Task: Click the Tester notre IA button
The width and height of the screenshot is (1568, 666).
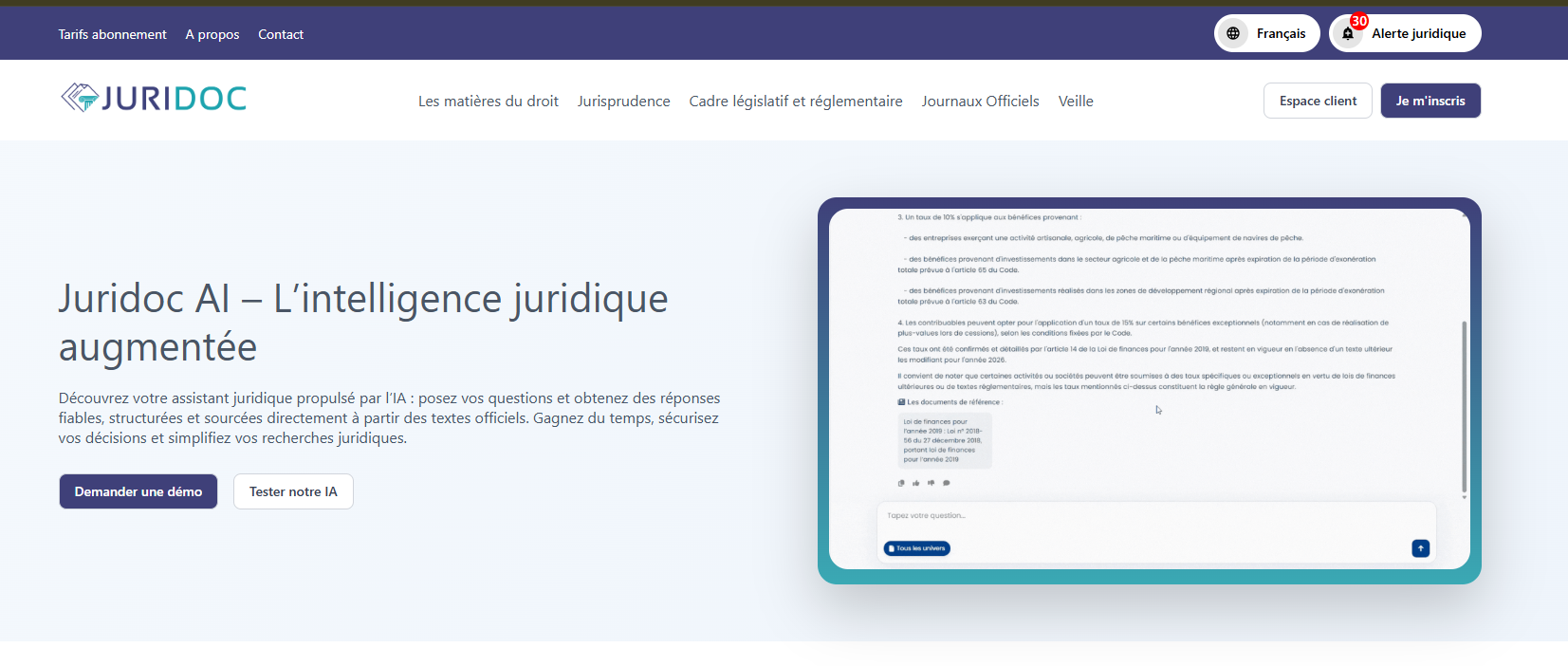Action: click(x=293, y=491)
